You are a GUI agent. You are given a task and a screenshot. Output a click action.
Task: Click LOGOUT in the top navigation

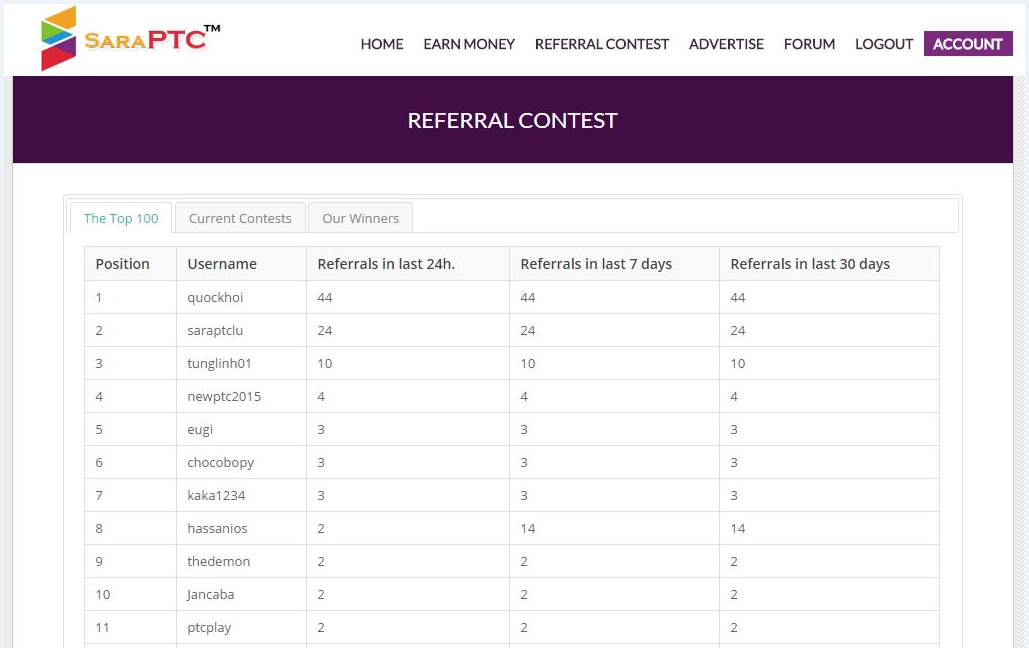pos(884,44)
